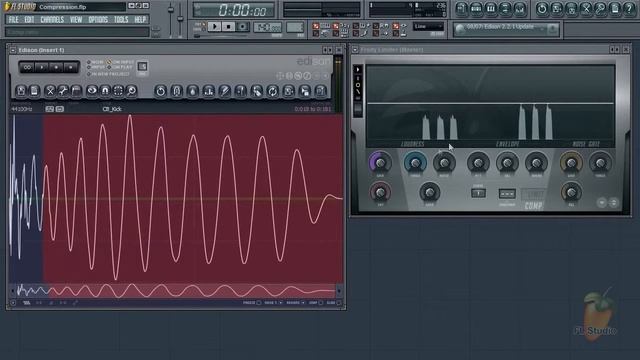
Task: Open the OPTIONS menu
Action: click(x=98, y=20)
